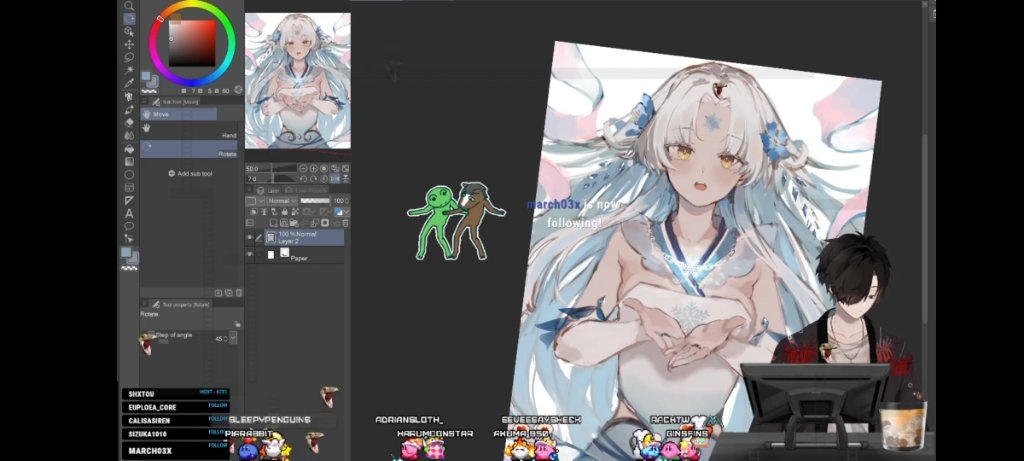Click MARCH03X in follower list

point(150,451)
